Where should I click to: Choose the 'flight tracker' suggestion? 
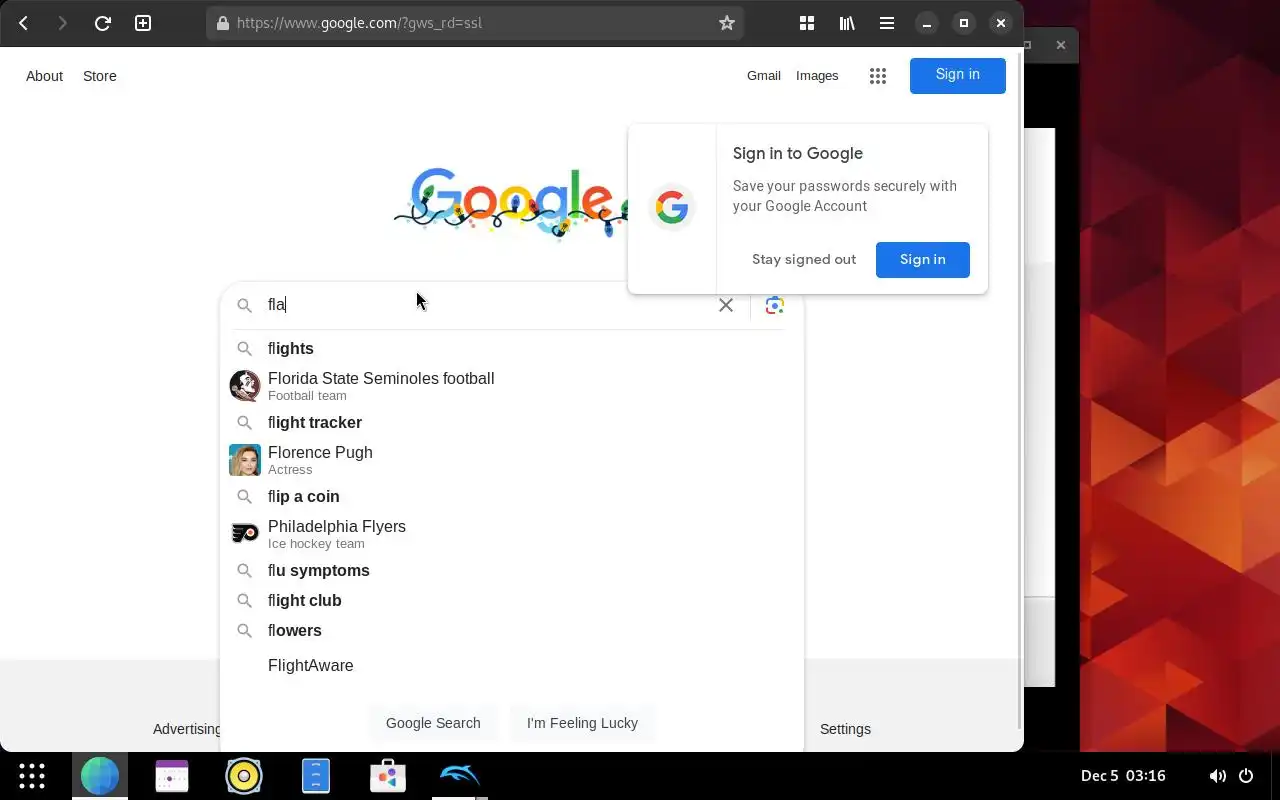click(512, 422)
